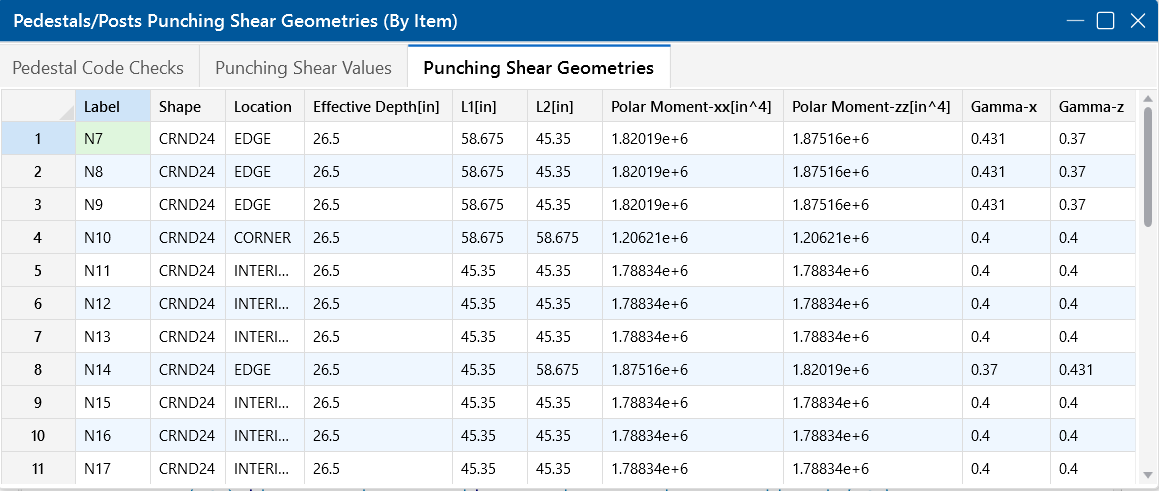Click the Label column header
The width and height of the screenshot is (1159, 491).
pyautogui.click(x=112, y=107)
